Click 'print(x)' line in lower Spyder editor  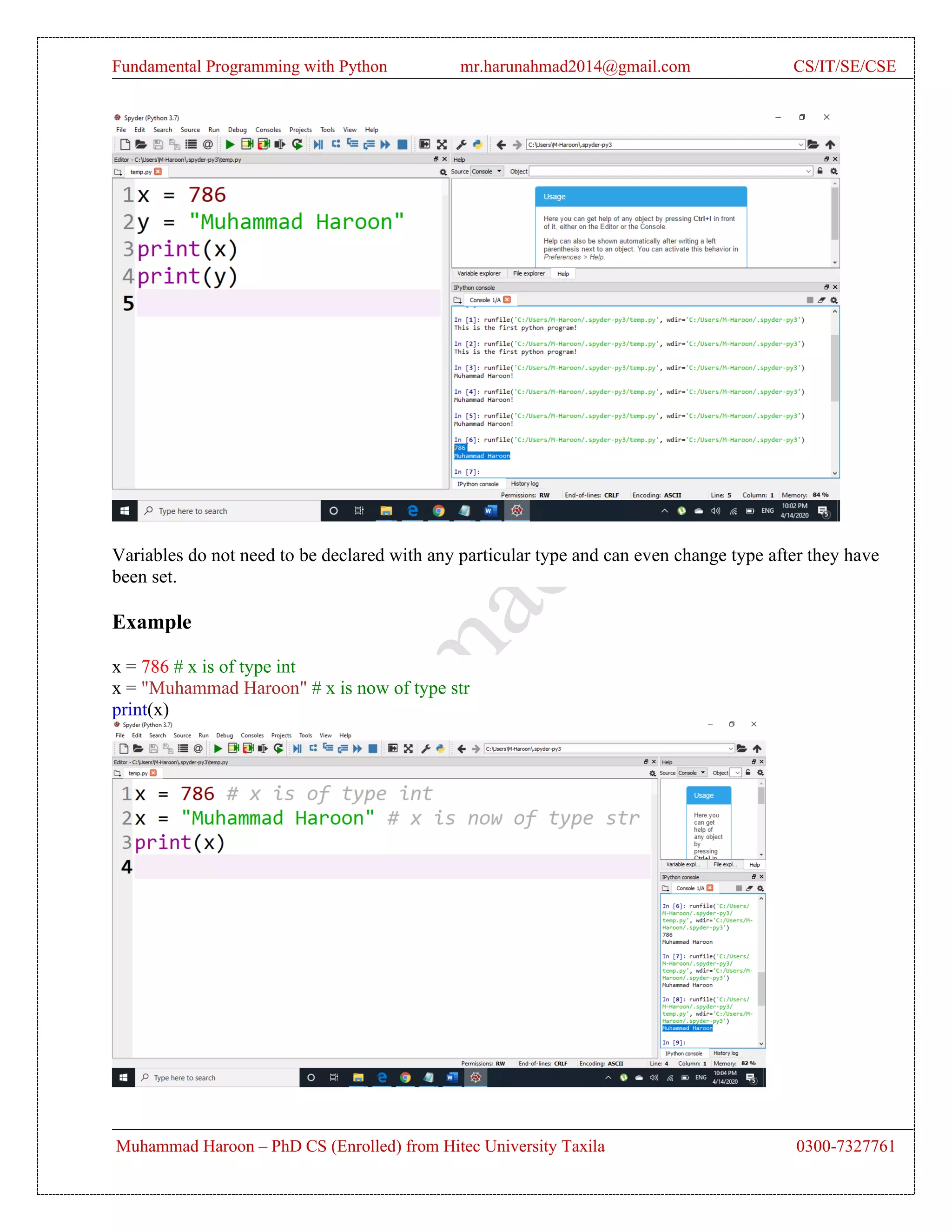point(180,842)
